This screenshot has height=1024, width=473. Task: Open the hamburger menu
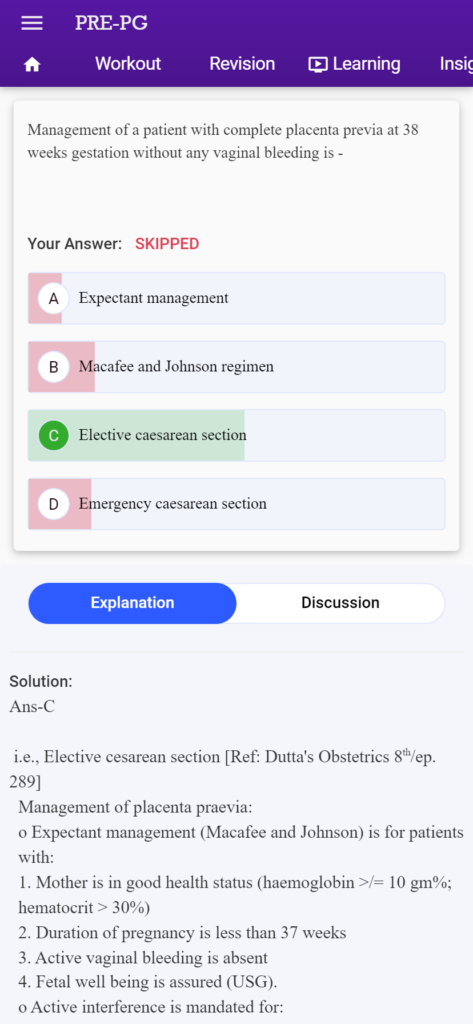32,23
